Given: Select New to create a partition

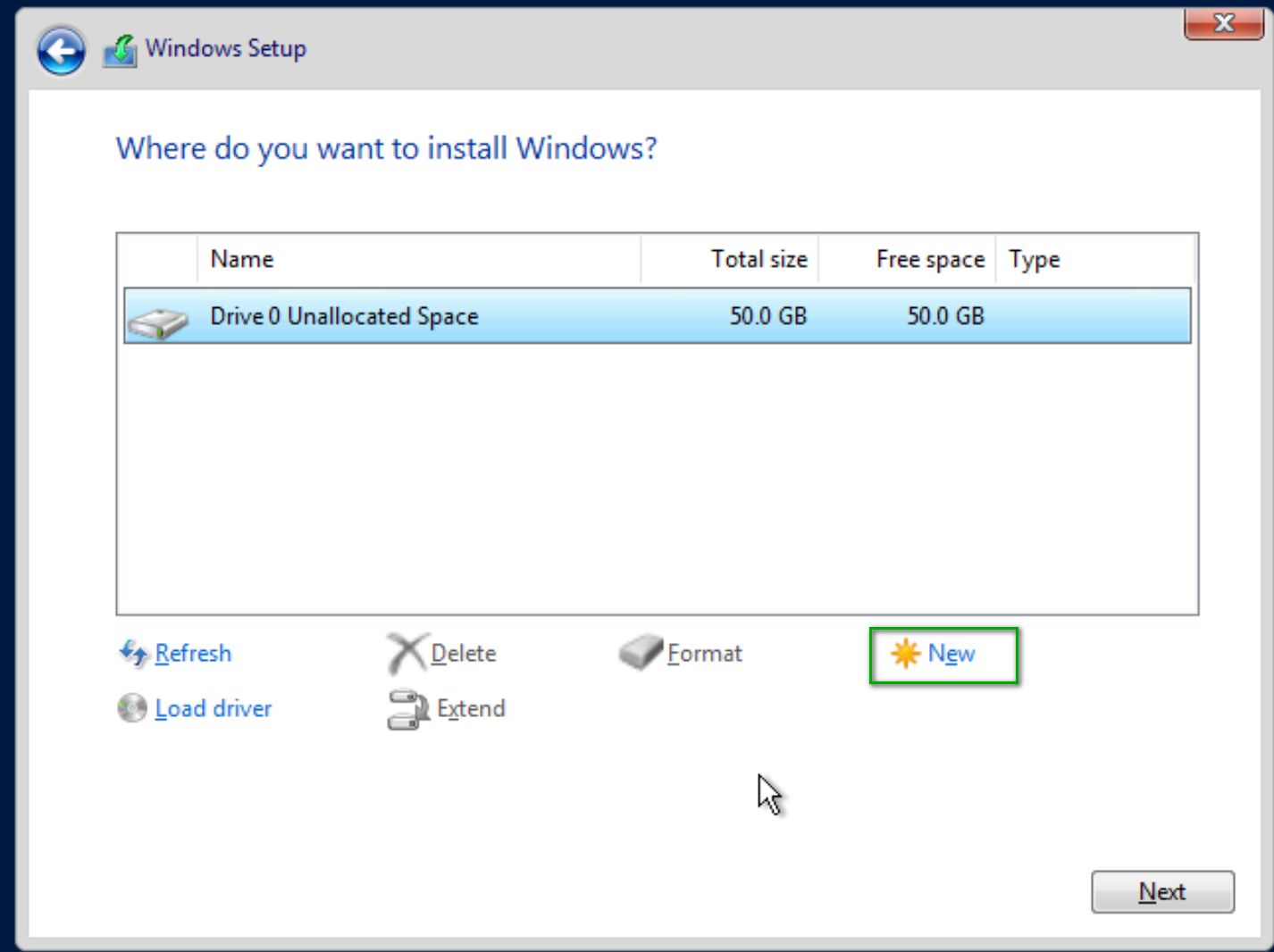Looking at the screenshot, I should (951, 654).
